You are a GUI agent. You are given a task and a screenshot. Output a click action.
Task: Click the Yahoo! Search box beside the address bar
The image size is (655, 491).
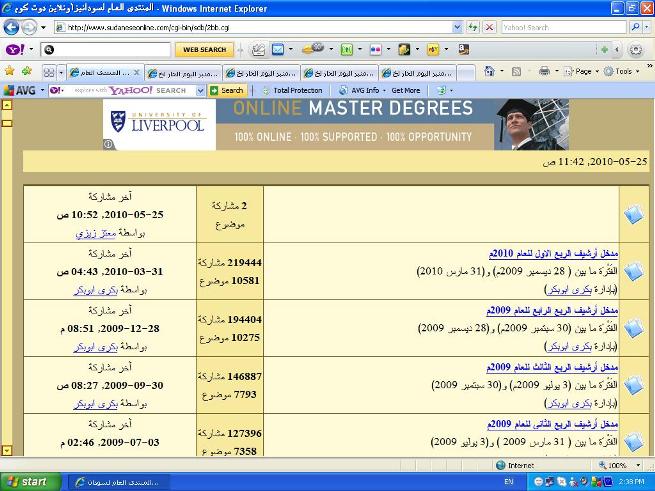[x=564, y=28]
